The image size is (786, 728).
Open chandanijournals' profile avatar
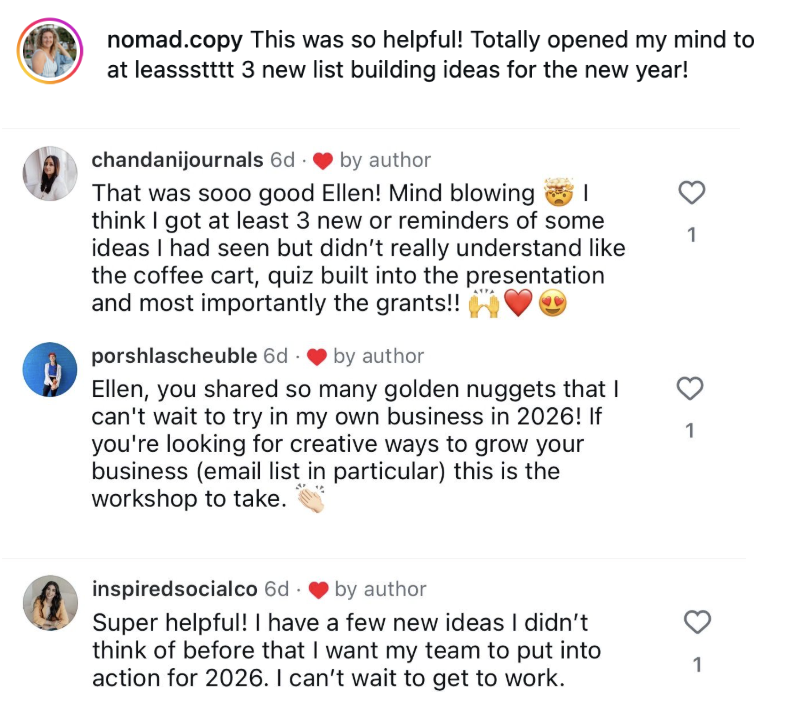point(50,174)
